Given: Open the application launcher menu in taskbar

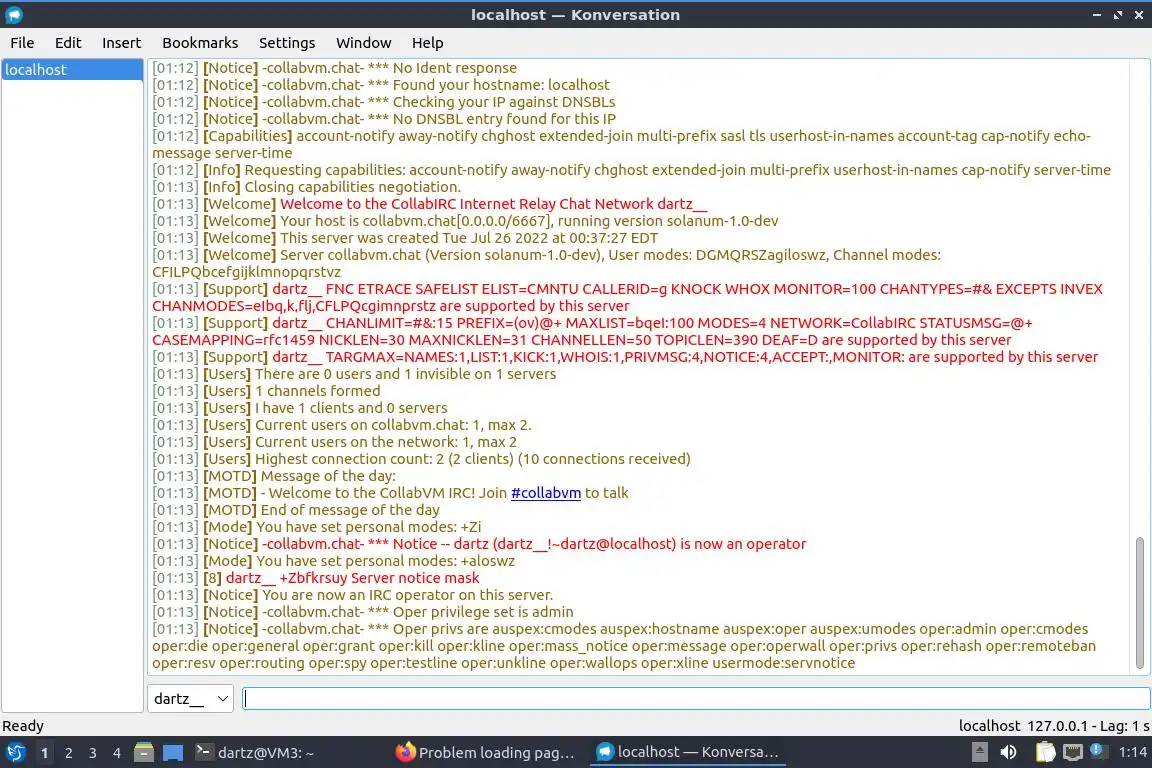Looking at the screenshot, I should [15, 753].
